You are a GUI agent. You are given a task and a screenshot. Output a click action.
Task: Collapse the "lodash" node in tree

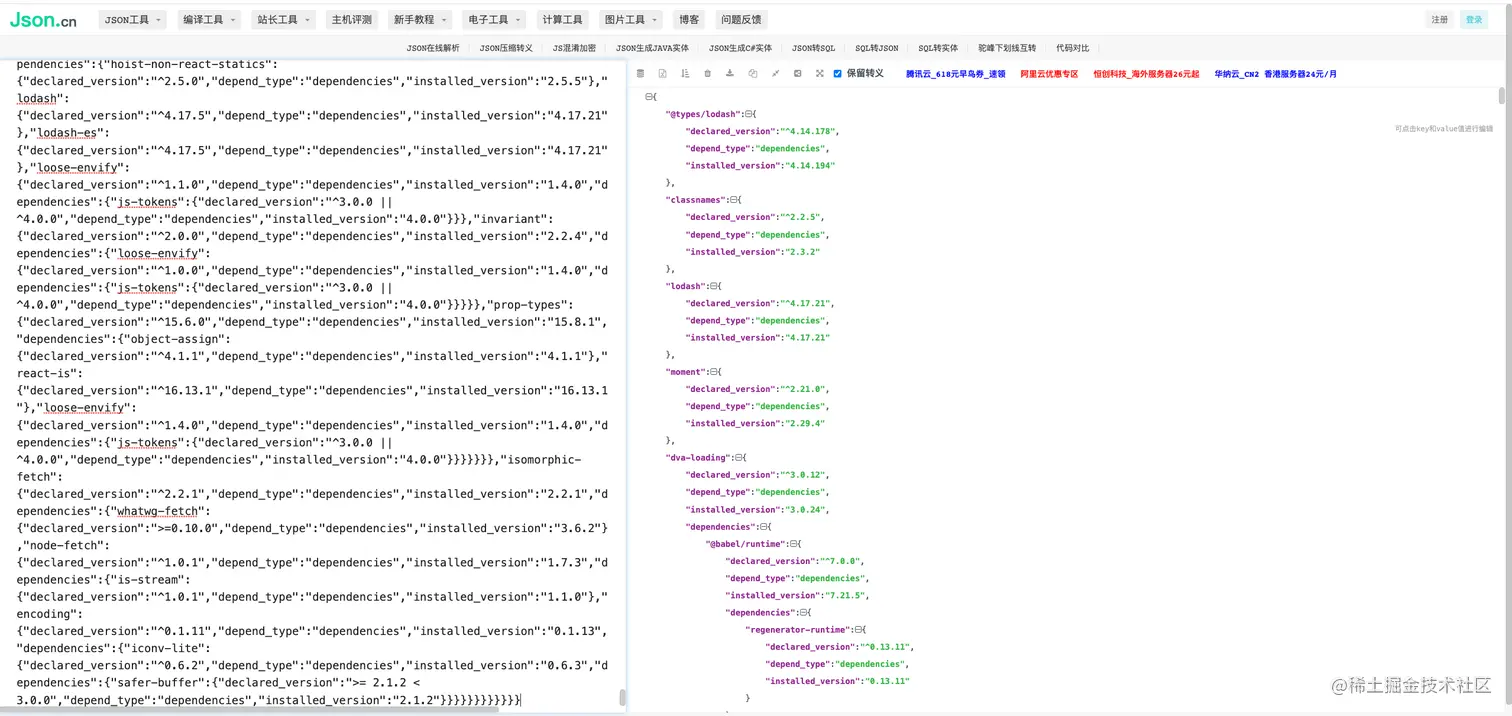[x=713, y=286]
